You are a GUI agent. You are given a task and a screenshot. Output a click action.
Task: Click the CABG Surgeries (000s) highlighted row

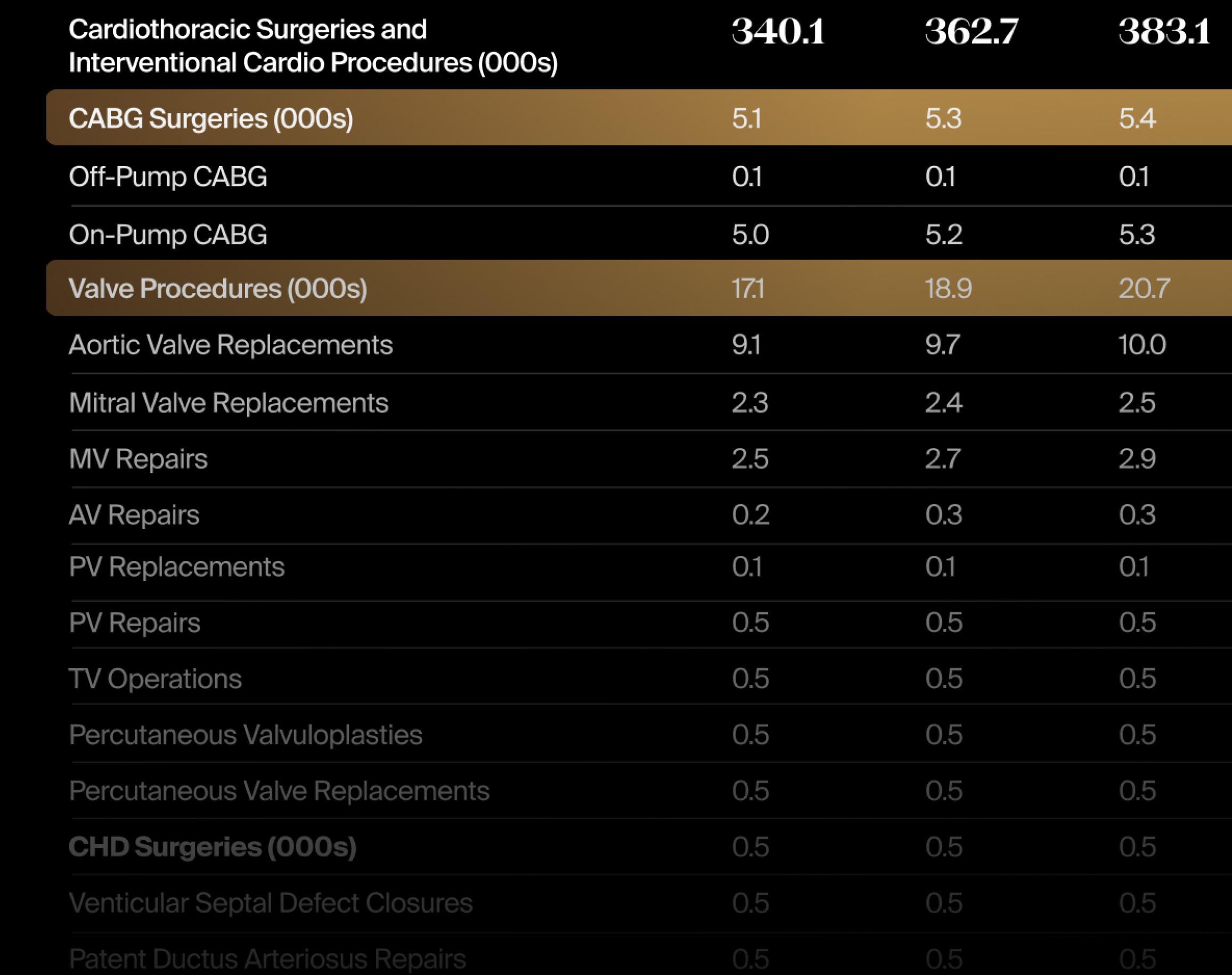[211, 118]
